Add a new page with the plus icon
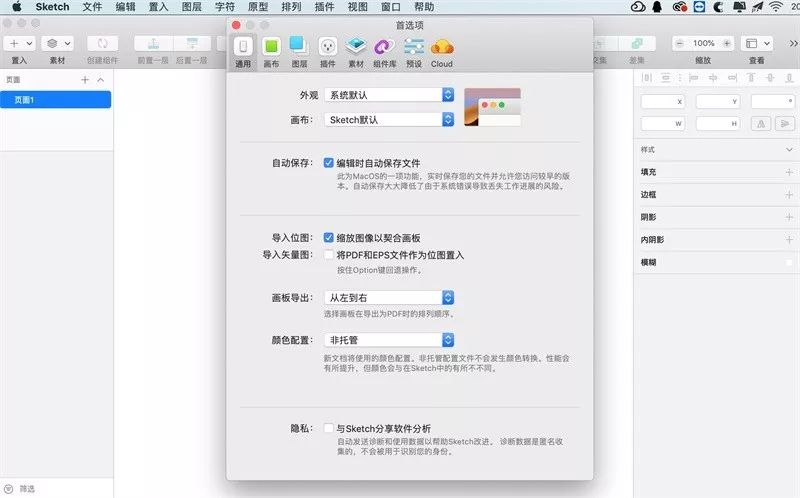The width and height of the screenshot is (800, 498). tap(85, 80)
